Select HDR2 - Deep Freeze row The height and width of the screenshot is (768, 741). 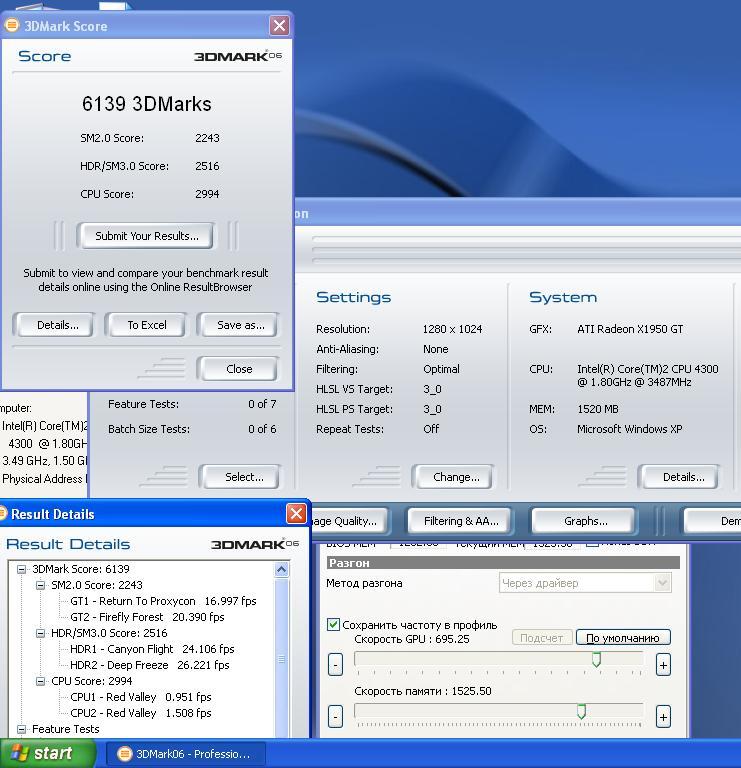149,665
